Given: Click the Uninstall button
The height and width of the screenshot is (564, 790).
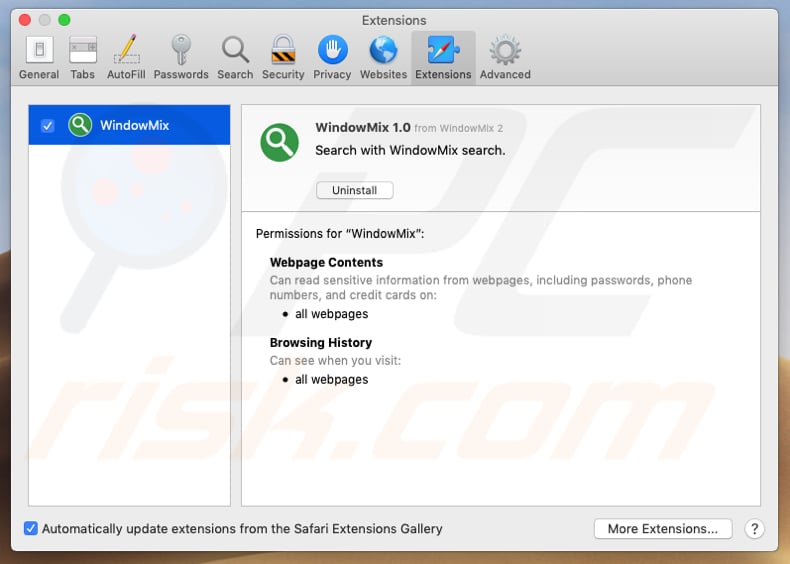Looking at the screenshot, I should [355, 190].
